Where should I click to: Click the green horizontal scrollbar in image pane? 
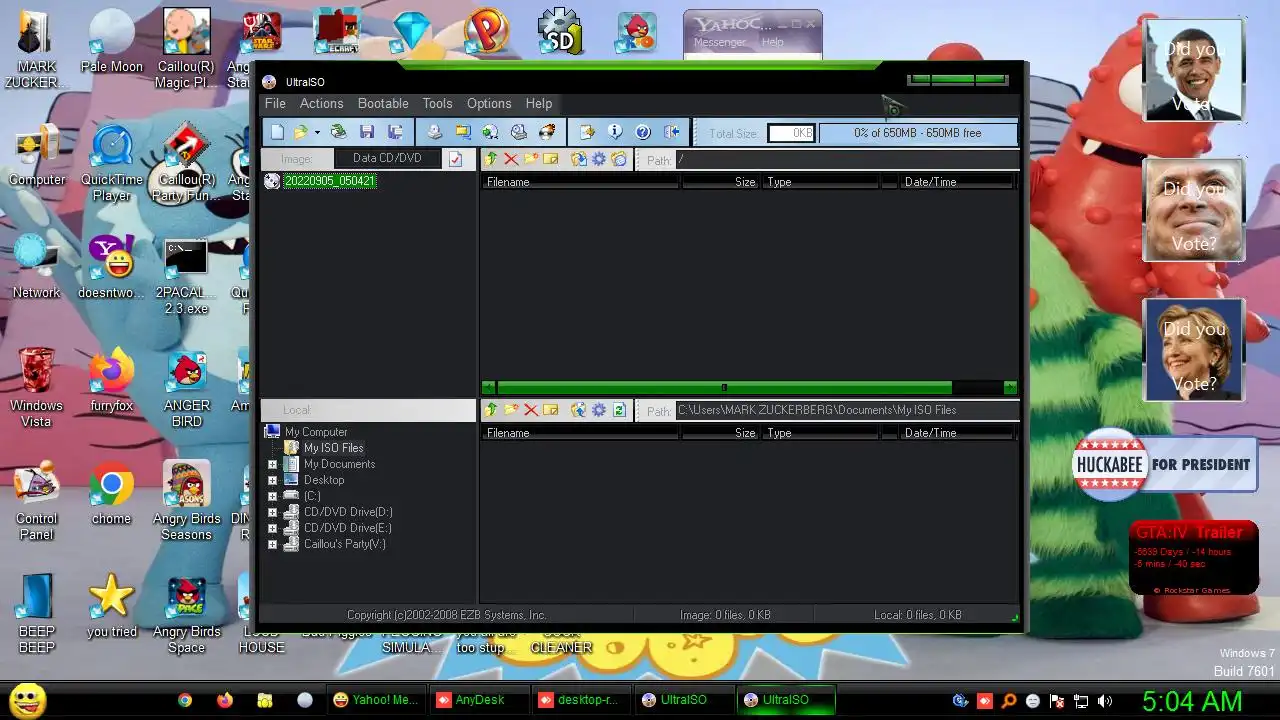click(x=724, y=388)
